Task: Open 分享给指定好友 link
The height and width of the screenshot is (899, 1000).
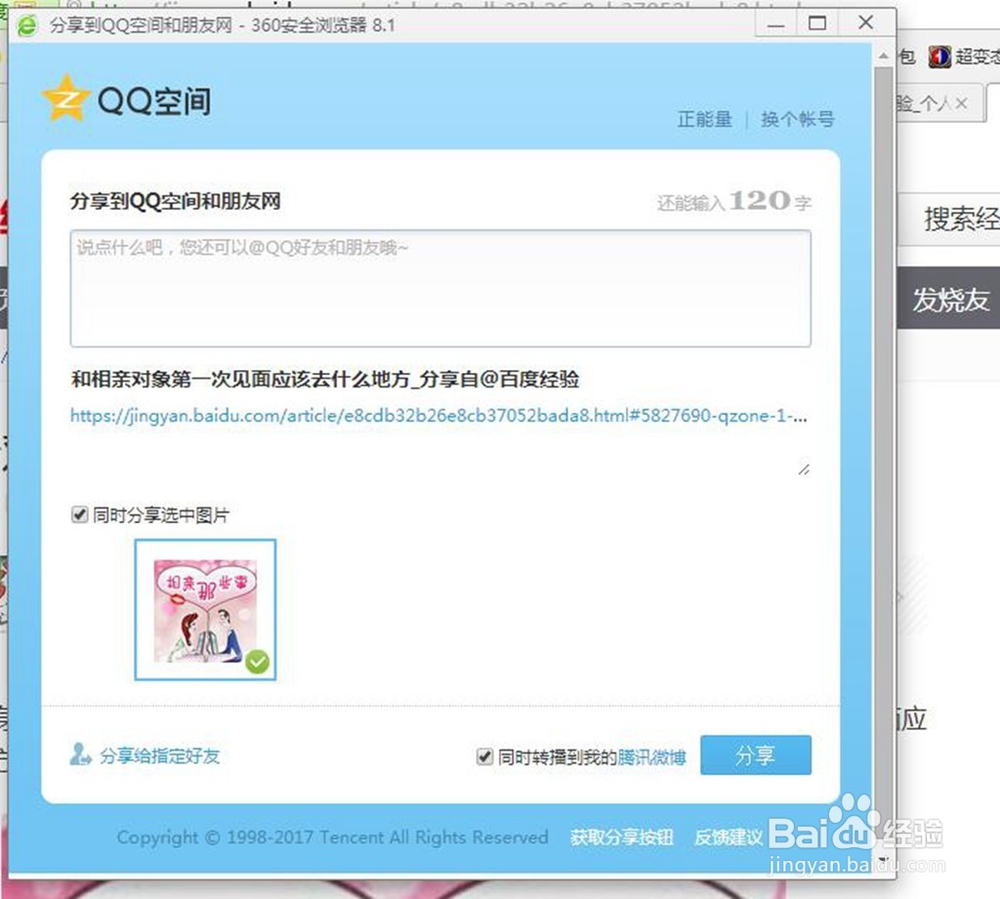Action: 160,756
